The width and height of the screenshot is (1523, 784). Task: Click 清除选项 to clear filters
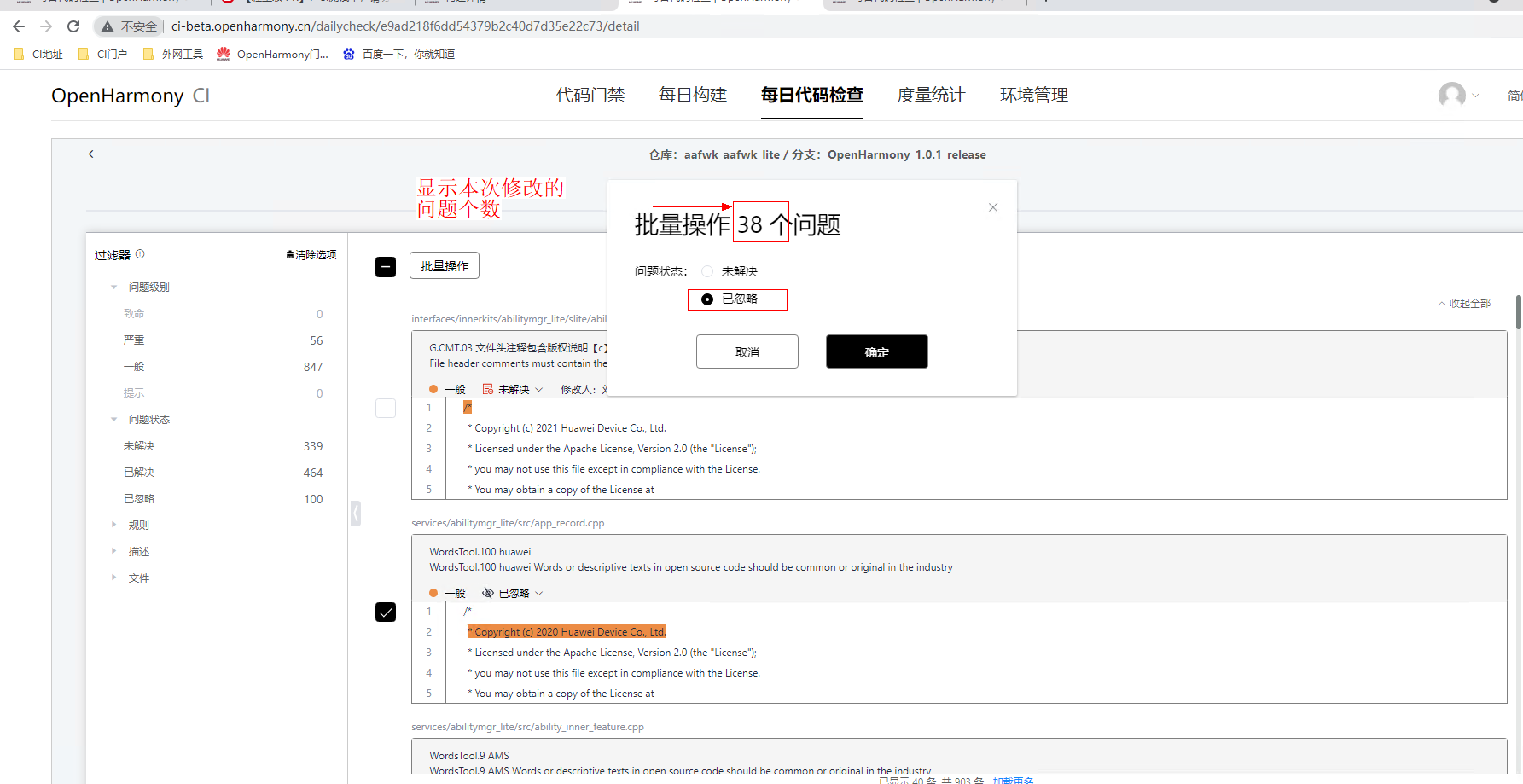click(311, 255)
